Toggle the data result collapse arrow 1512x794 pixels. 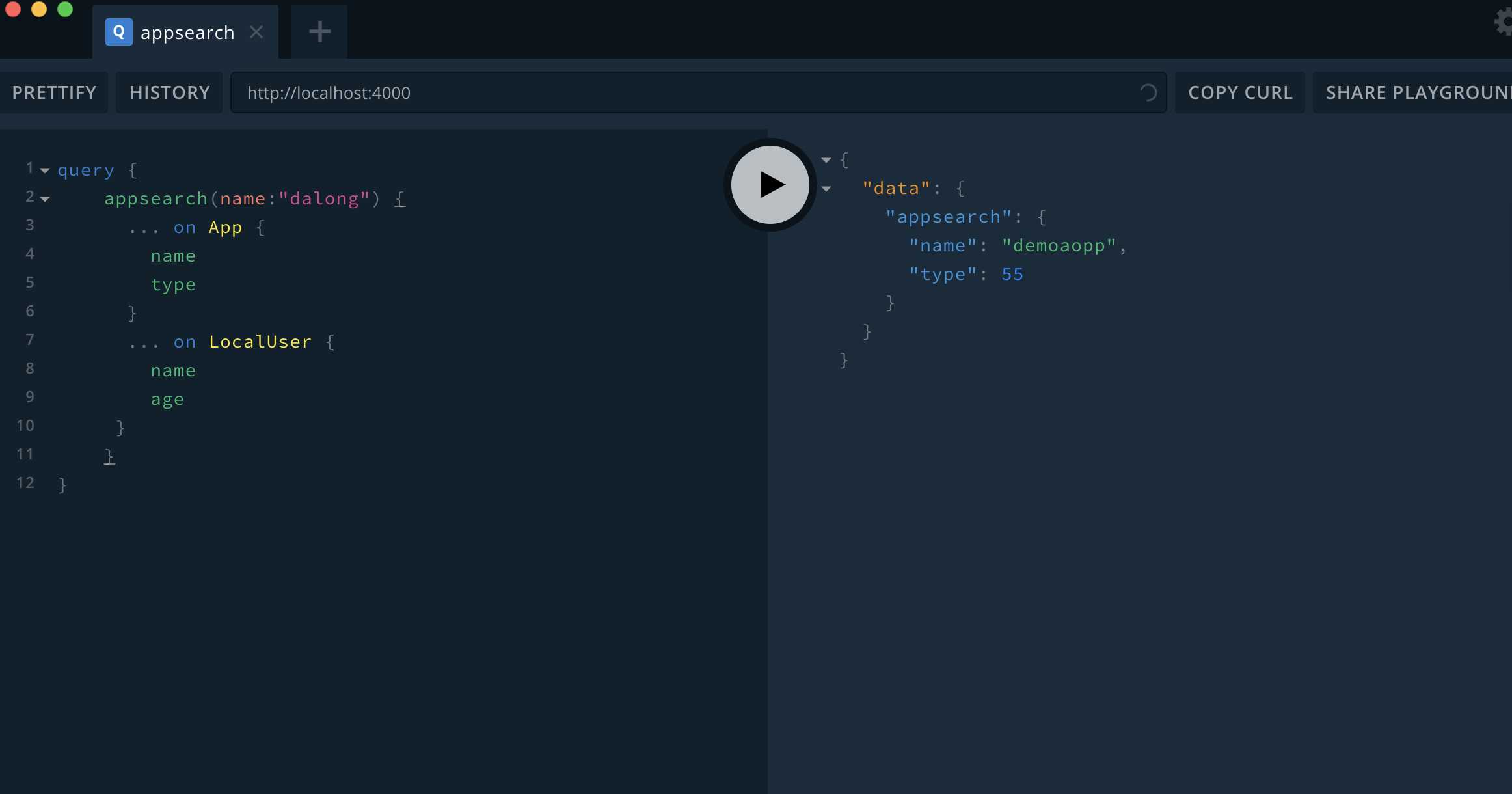tap(826, 188)
